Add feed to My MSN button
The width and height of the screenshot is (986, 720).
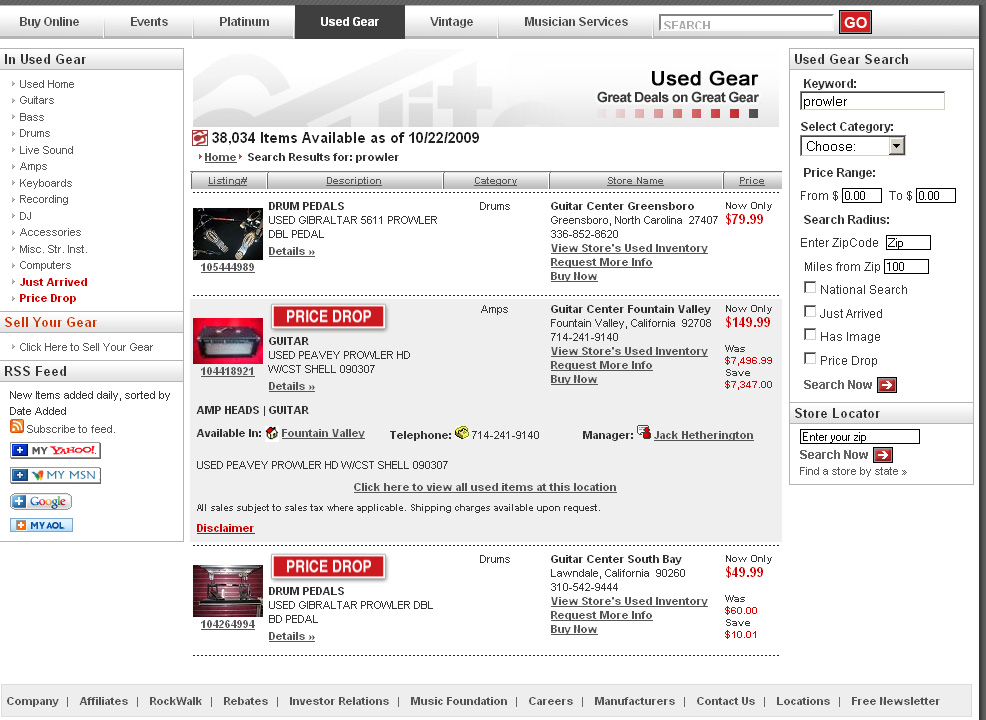point(55,475)
